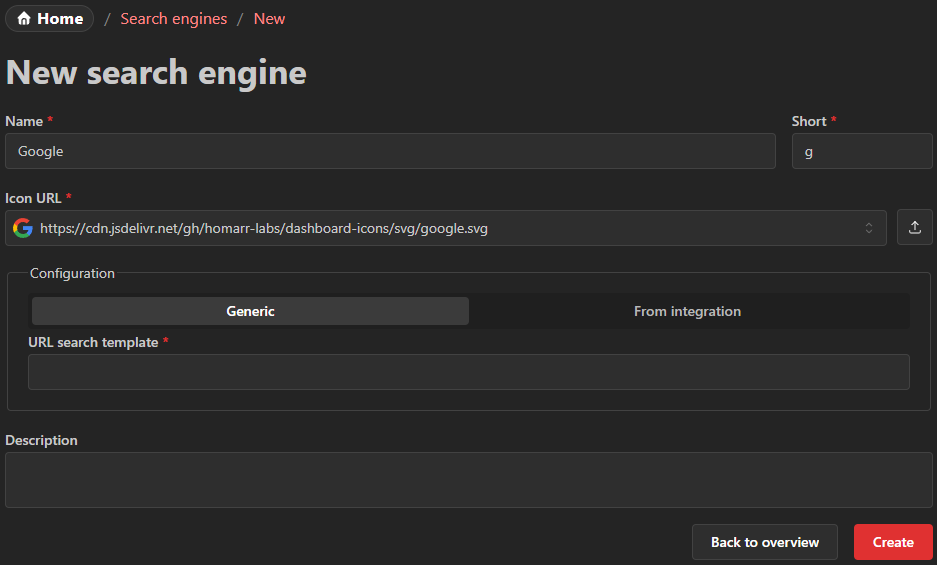Click the Icon URL text box
The image size is (937, 565).
point(440,228)
